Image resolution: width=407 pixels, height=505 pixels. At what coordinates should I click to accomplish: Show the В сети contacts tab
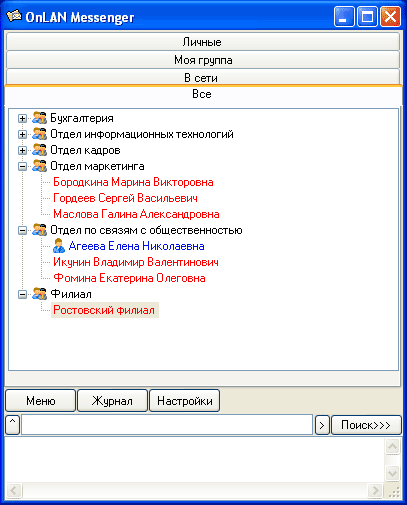click(x=203, y=78)
